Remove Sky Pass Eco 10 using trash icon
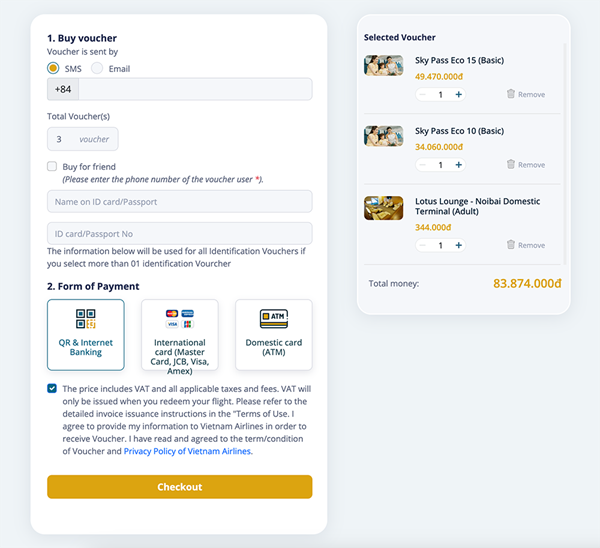600x548 pixels. point(510,164)
